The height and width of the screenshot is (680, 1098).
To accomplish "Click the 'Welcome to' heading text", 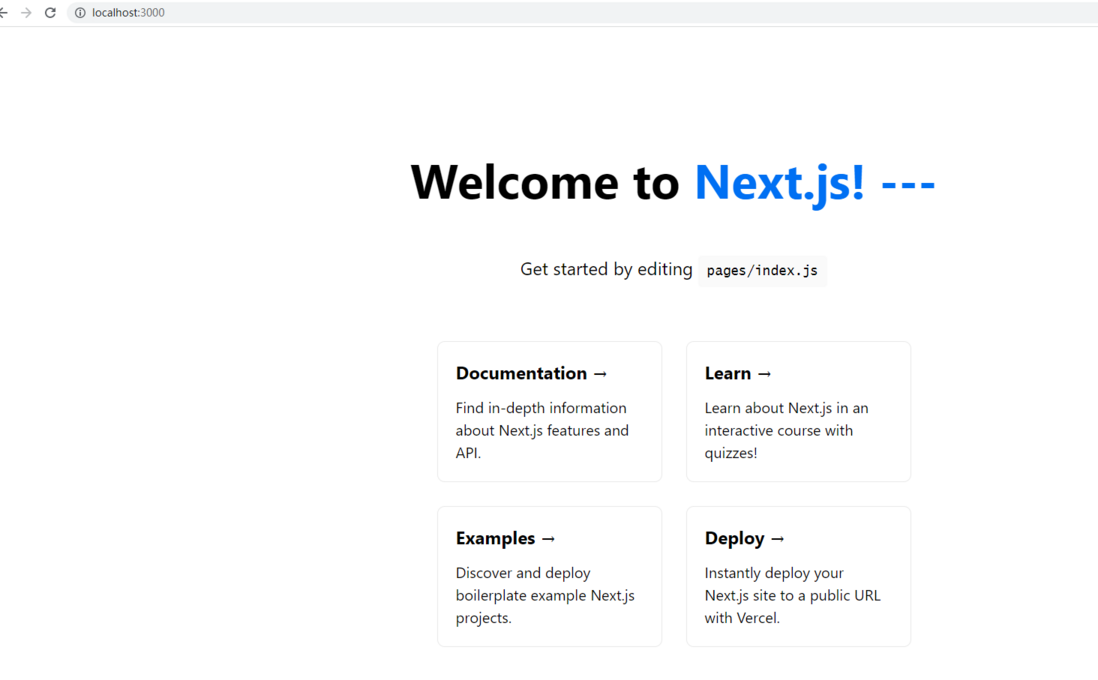I will pyautogui.click(x=545, y=182).
